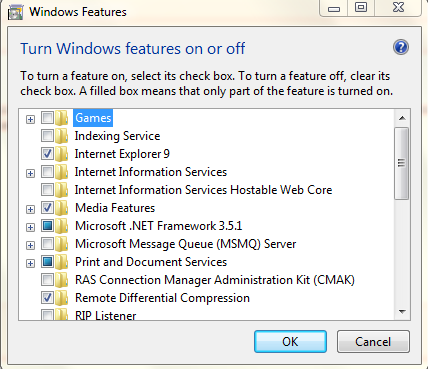
Task: Select the RIP Listener list item
Action: coord(106,315)
